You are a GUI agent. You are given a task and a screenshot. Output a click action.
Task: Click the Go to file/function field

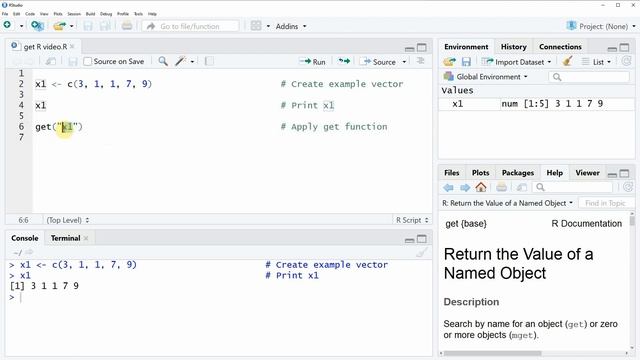(x=191, y=26)
